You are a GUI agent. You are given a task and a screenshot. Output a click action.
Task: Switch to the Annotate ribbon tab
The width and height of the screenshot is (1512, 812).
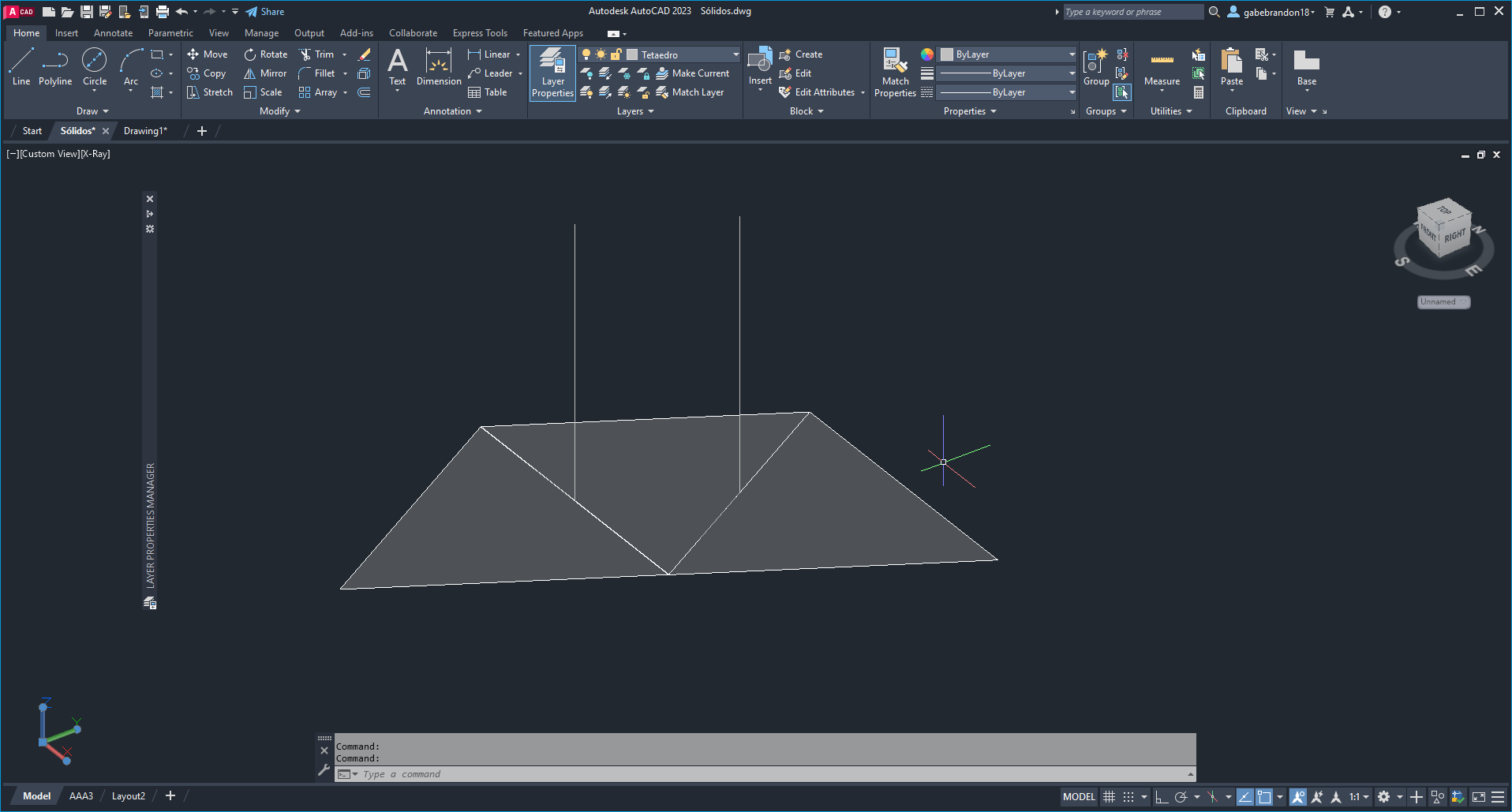tap(113, 33)
